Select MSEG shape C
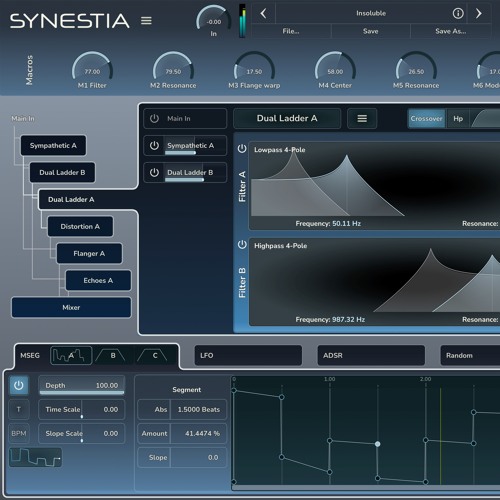 point(154,355)
